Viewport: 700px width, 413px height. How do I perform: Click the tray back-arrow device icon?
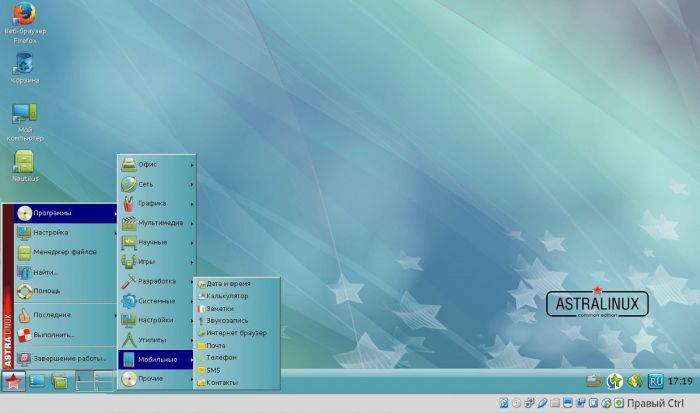(x=594, y=381)
